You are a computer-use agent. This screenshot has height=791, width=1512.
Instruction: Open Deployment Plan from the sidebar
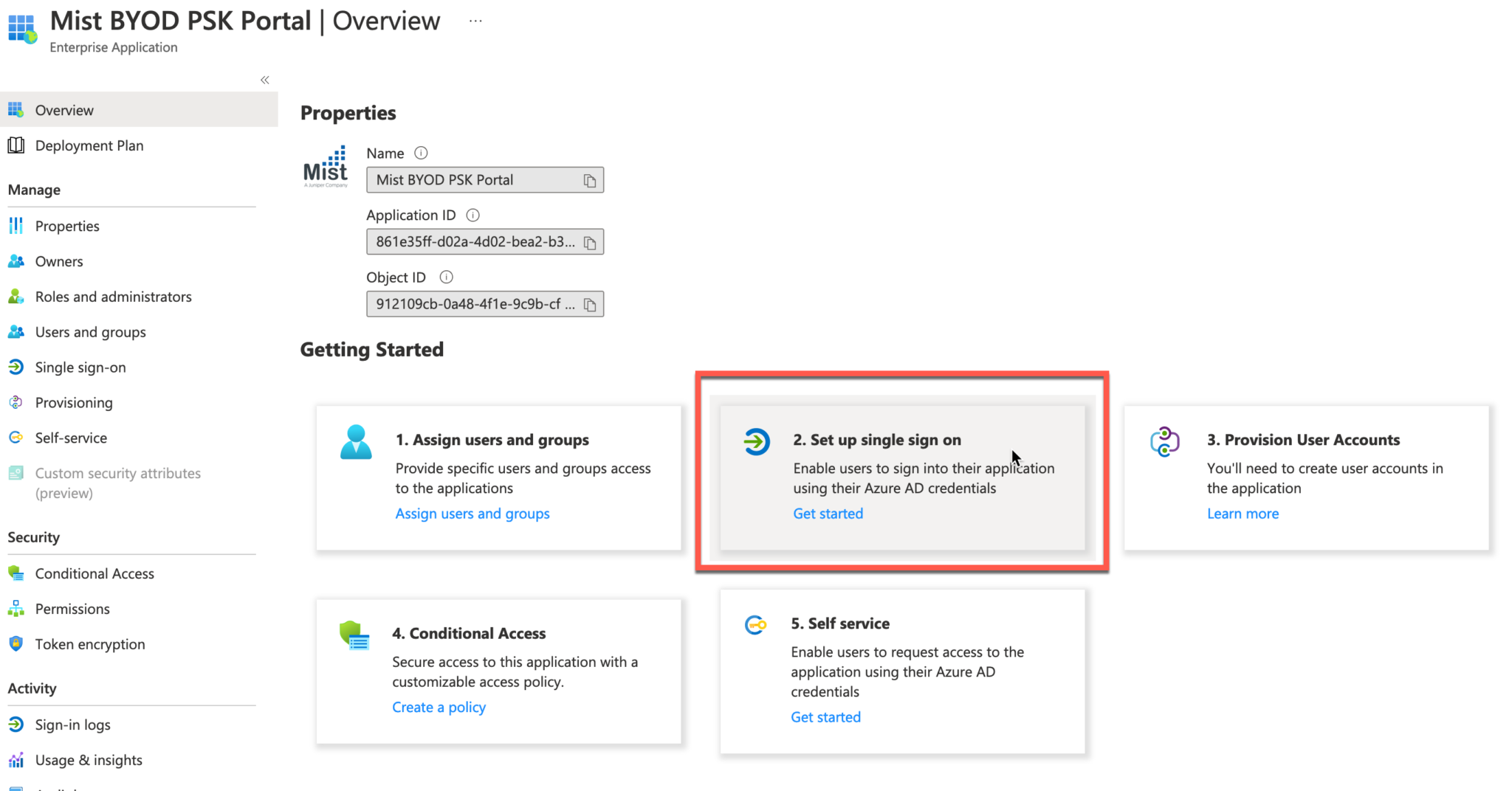click(89, 145)
